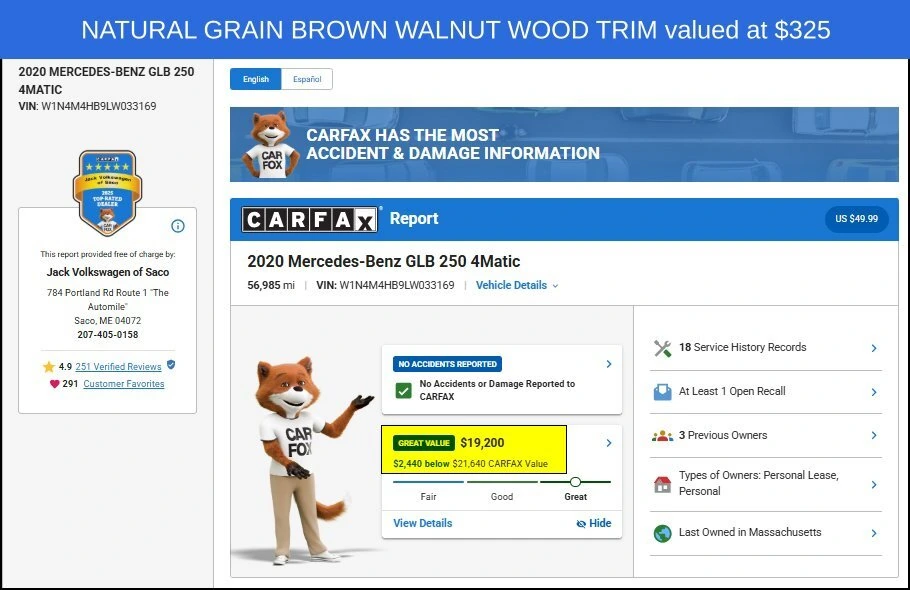Viewport: 910px width, 590px height.
Task: Click the 3 Previous Owners text
Action: click(x=723, y=435)
